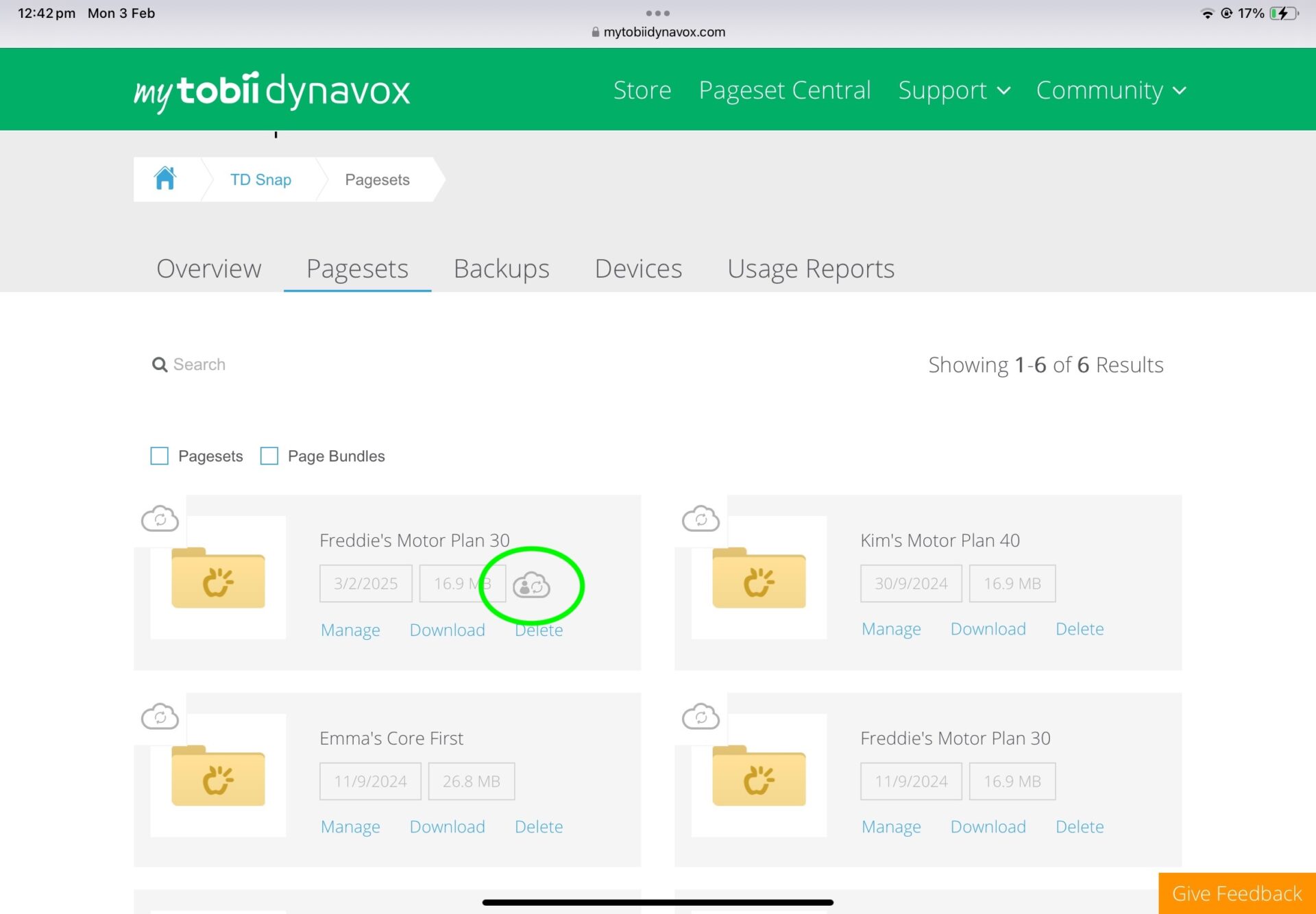Toggle the Pagesets checkbox filter
Image resolution: width=1316 pixels, height=914 pixels.
point(158,457)
